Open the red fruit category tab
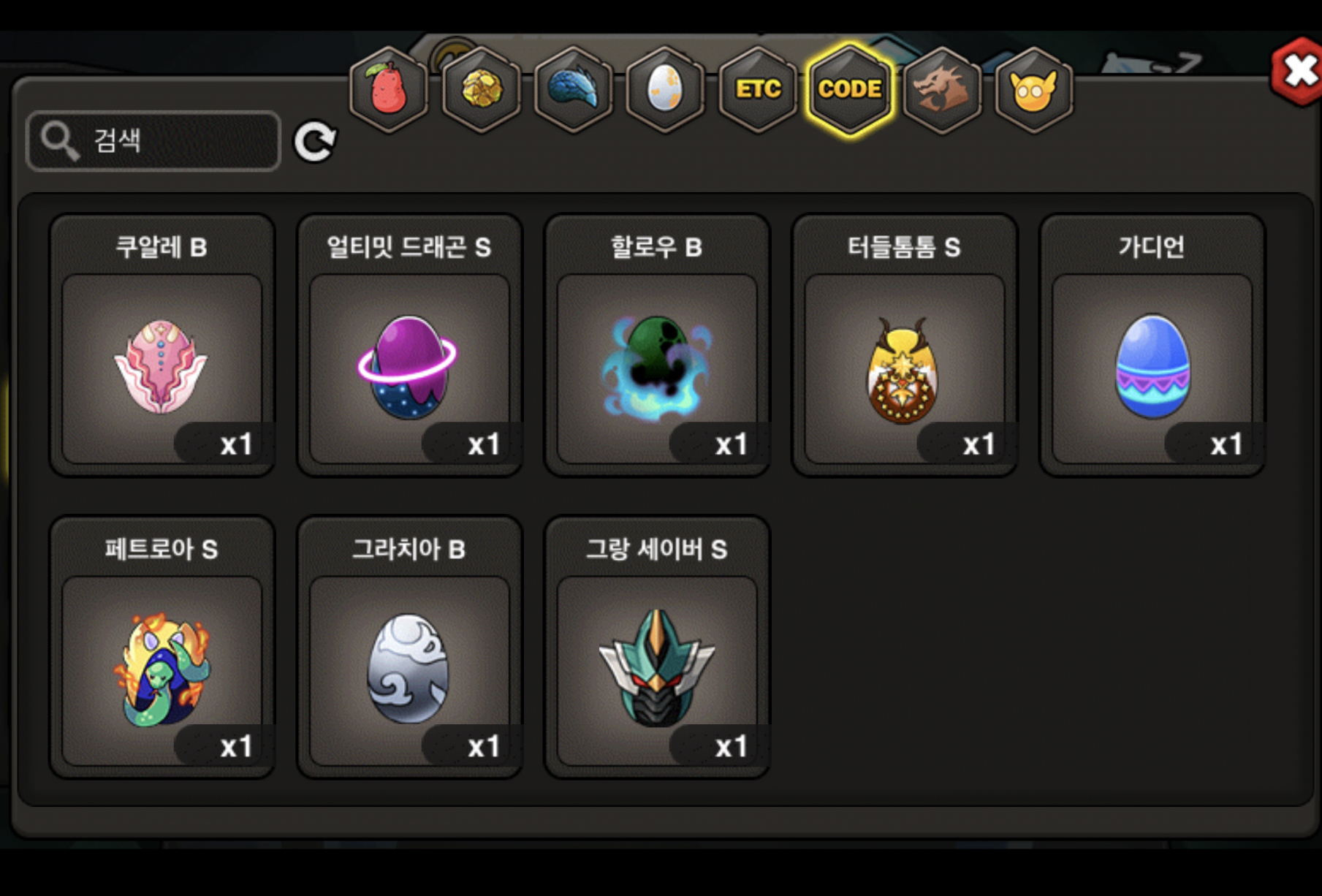The image size is (1322, 896). (389, 90)
